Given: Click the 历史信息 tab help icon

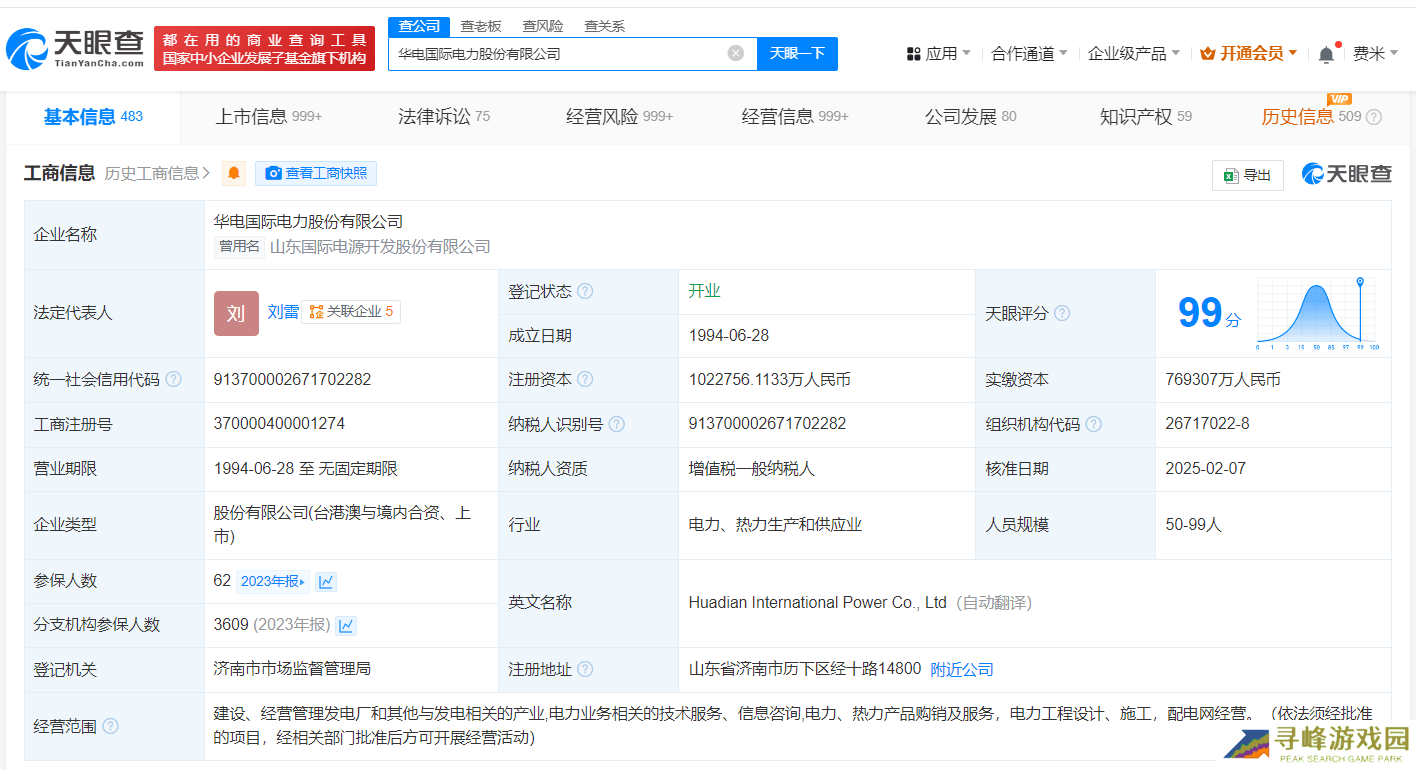Looking at the screenshot, I should (x=1374, y=117).
